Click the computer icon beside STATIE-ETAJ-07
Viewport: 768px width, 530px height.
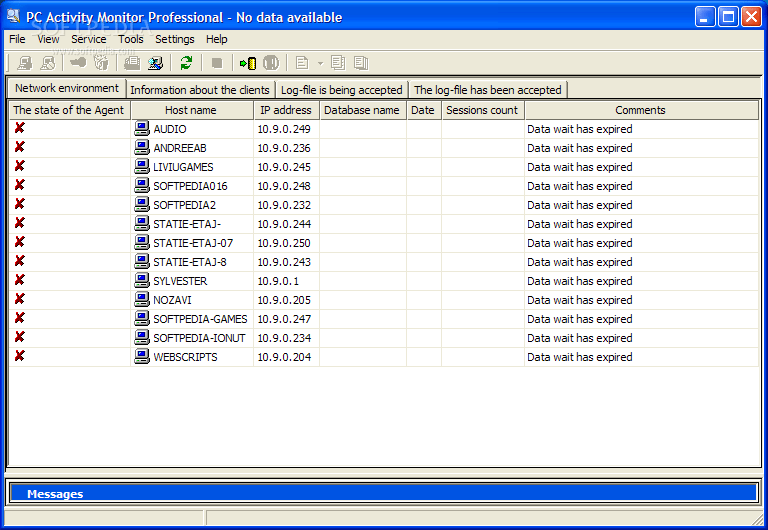[x=142, y=242]
